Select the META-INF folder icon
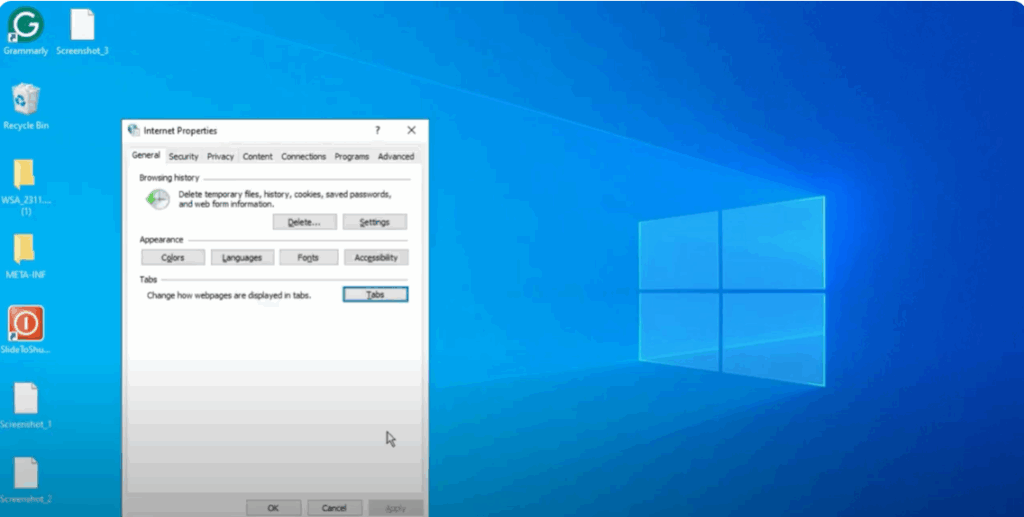 click(25, 250)
